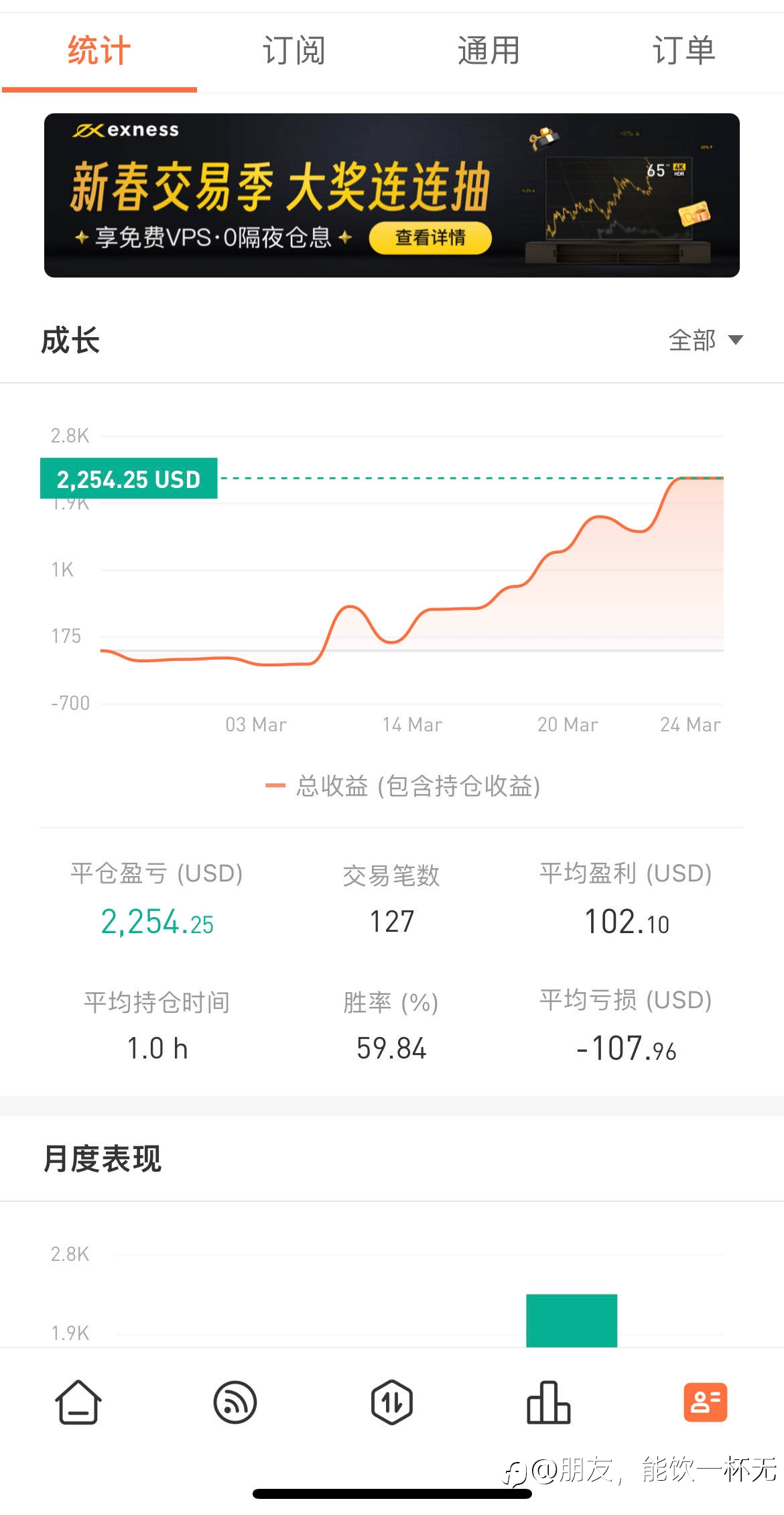Tap the green monthly performance bar
This screenshot has width=784, height=1515.
pyautogui.click(x=572, y=1321)
